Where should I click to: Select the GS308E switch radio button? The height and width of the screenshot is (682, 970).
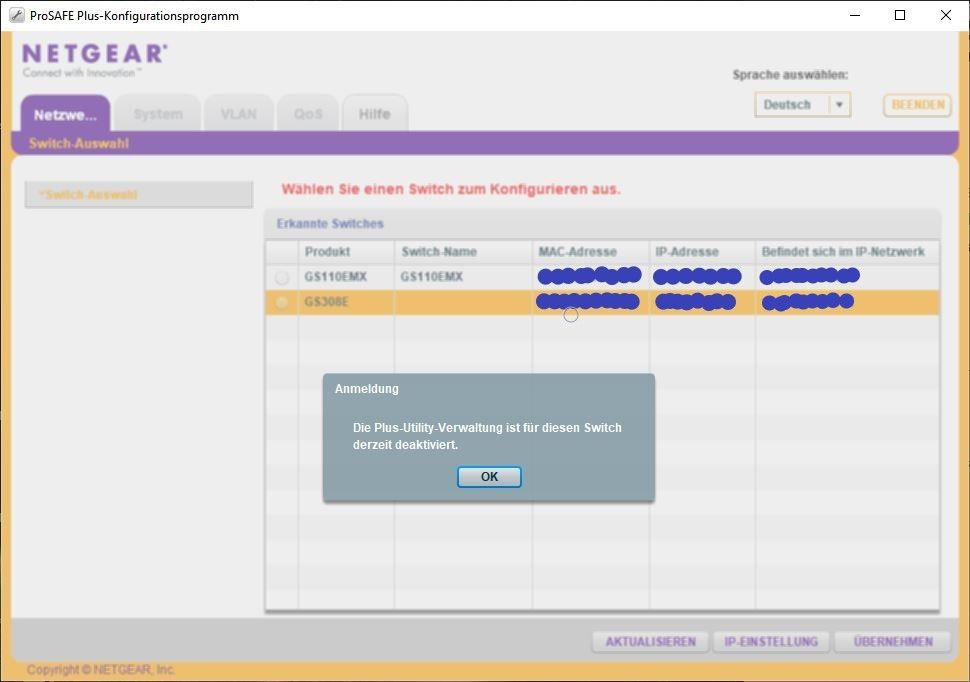[281, 301]
